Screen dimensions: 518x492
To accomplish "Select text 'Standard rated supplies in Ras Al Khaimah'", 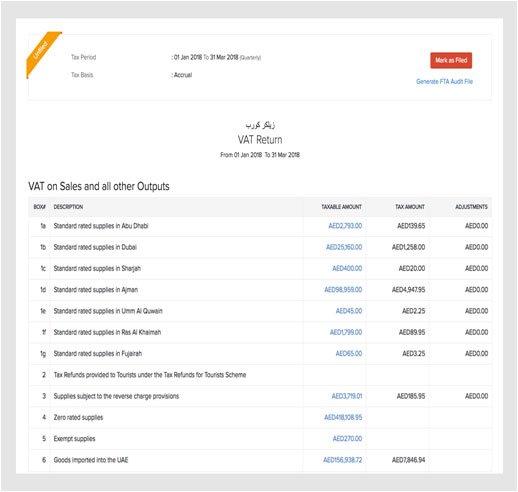I will [x=107, y=332].
